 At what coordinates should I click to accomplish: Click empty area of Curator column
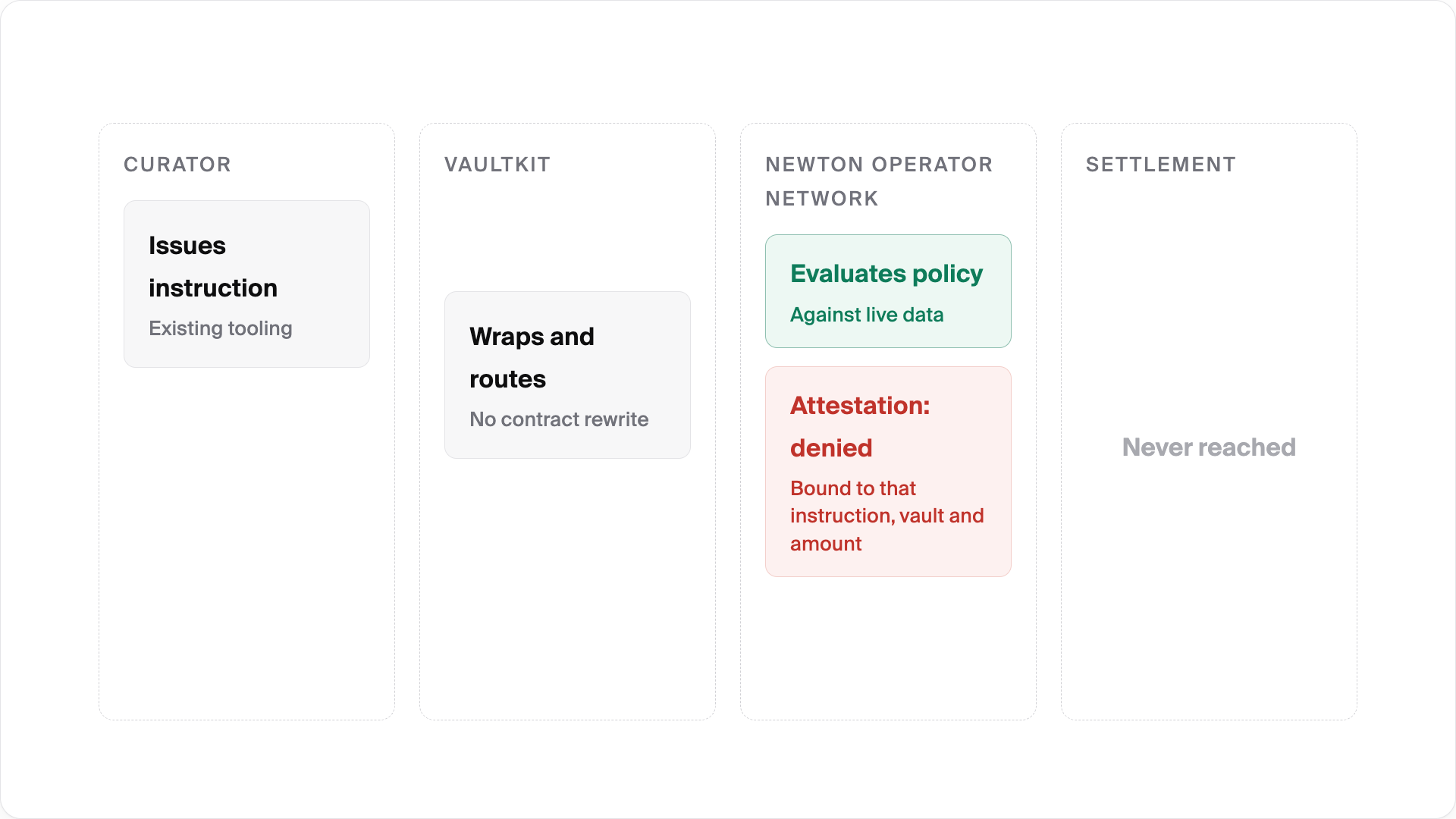pos(246,542)
